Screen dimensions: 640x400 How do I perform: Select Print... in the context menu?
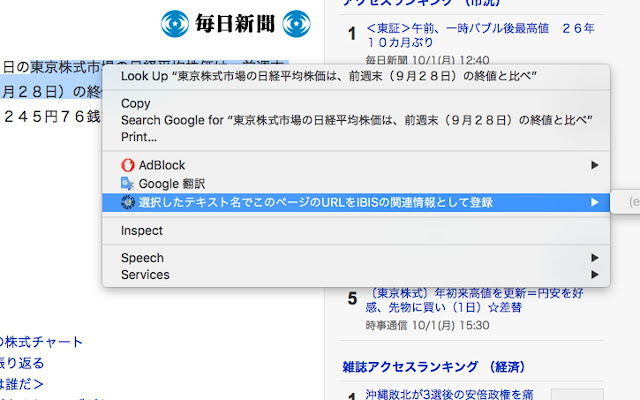(356, 137)
